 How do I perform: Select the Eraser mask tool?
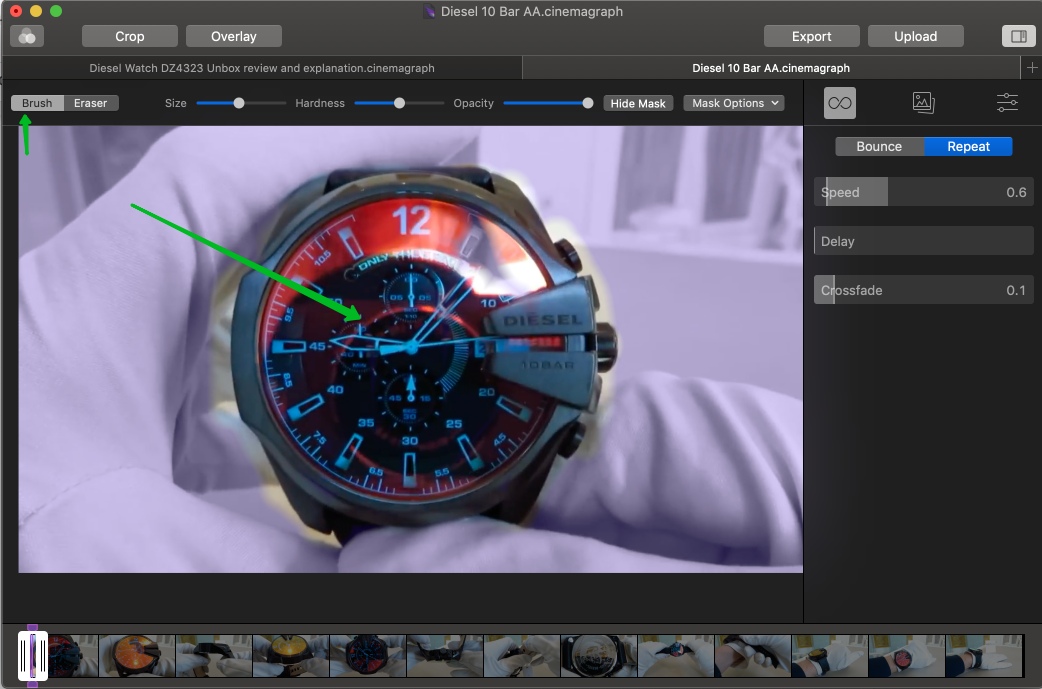[x=91, y=103]
